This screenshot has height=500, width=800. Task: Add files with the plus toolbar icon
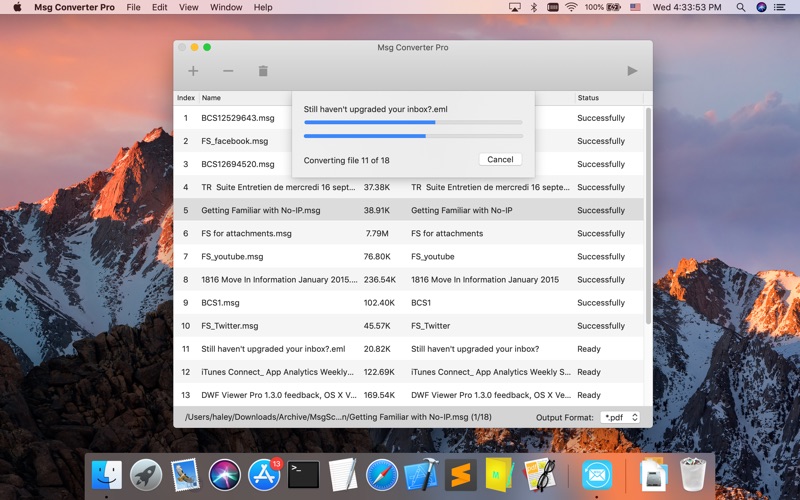click(193, 71)
